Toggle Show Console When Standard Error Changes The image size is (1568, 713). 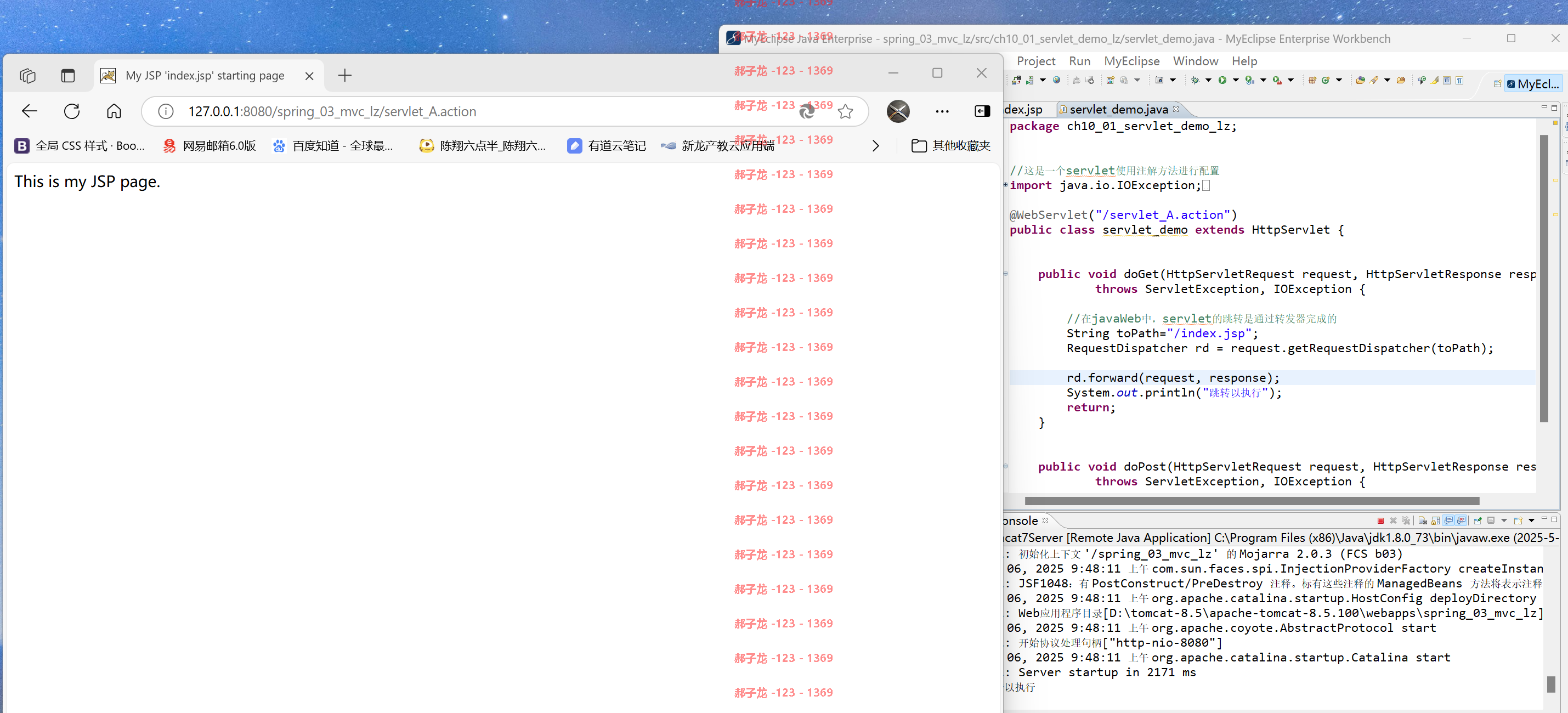(x=1462, y=521)
